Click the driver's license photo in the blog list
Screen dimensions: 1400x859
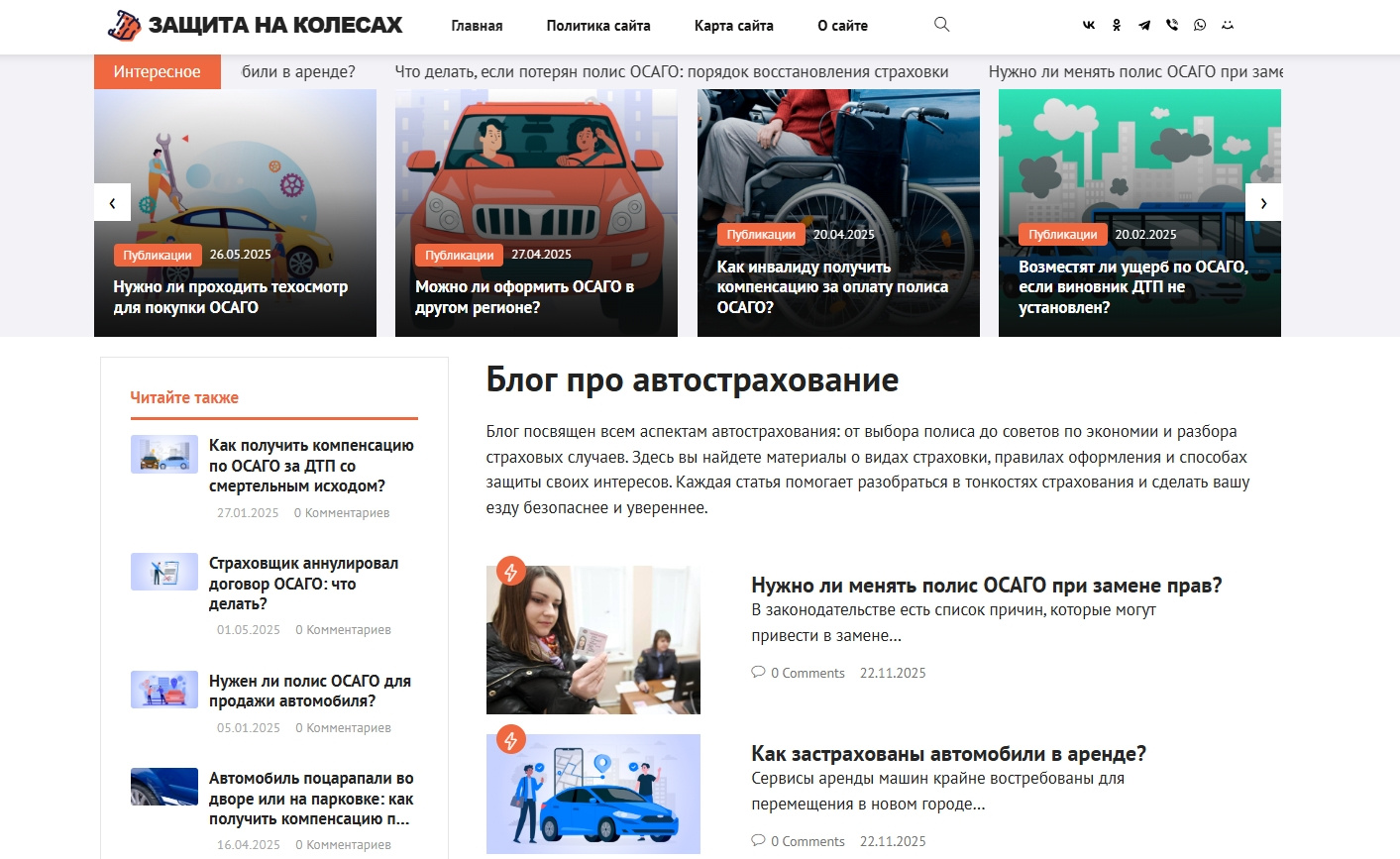[593, 640]
